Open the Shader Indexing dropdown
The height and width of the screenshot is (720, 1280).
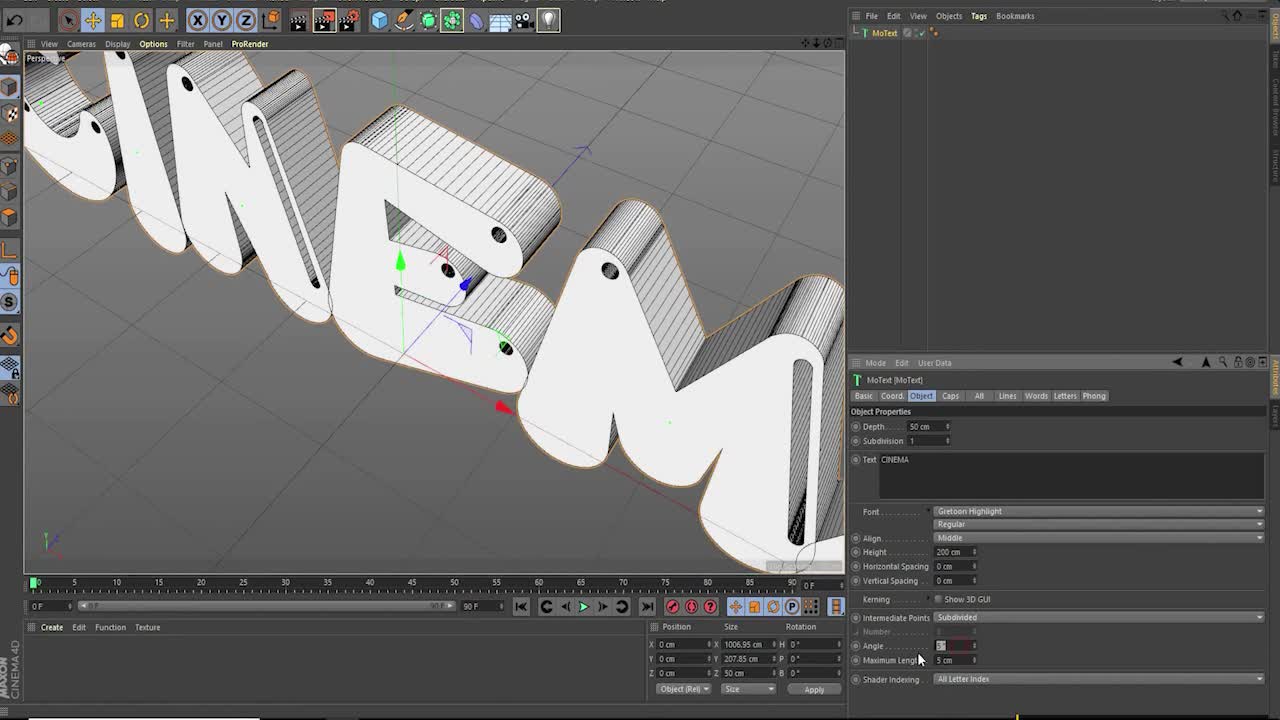click(x=1099, y=679)
